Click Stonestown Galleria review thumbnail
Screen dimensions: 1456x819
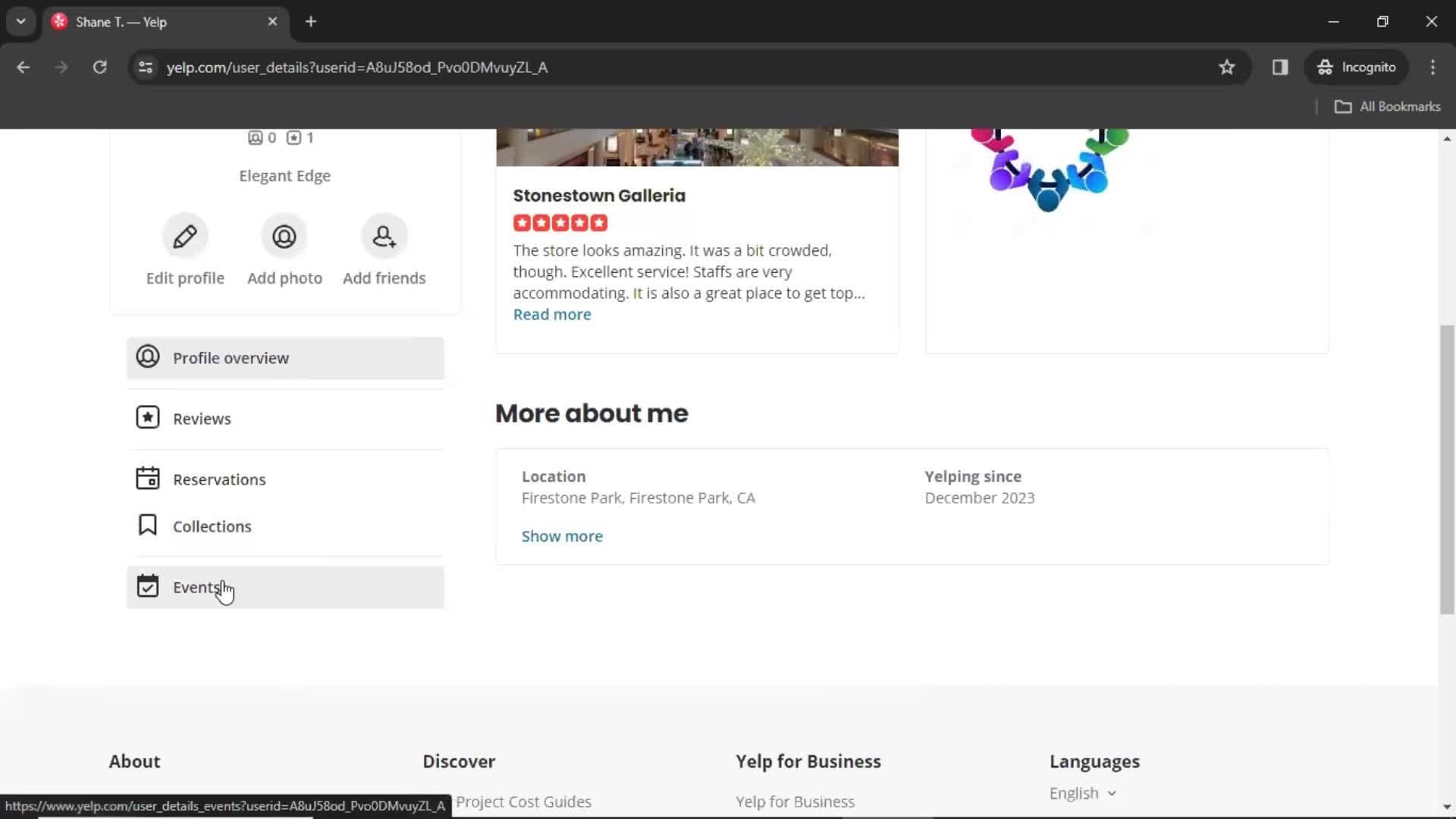pyautogui.click(x=696, y=147)
